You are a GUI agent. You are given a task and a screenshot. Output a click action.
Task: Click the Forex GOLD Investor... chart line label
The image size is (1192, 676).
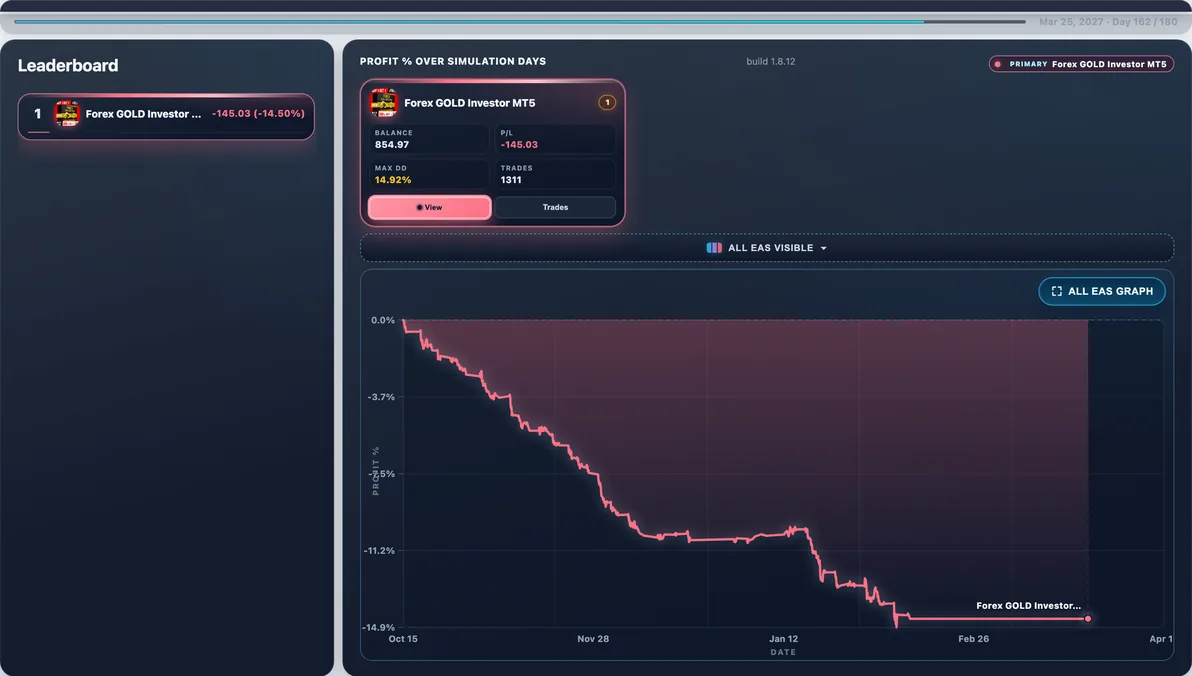tap(1028, 606)
